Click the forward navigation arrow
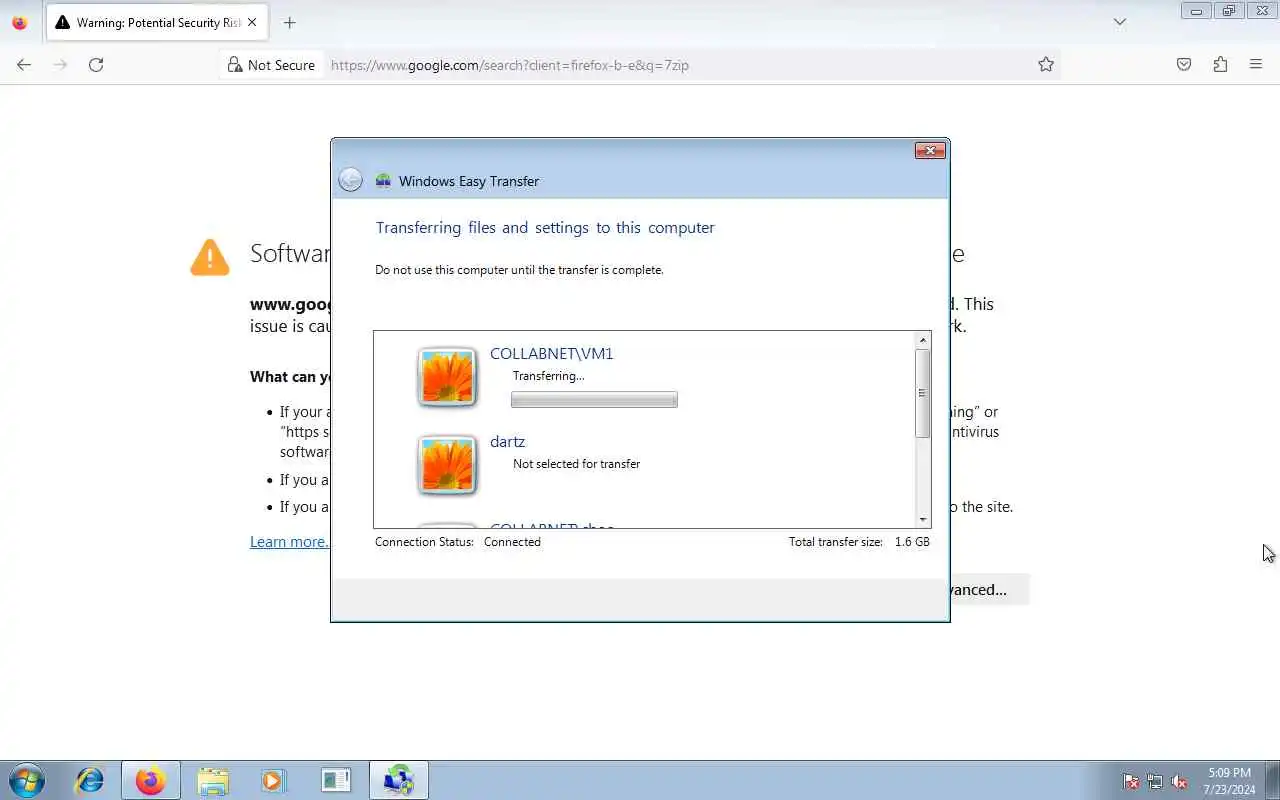 pos(60,65)
